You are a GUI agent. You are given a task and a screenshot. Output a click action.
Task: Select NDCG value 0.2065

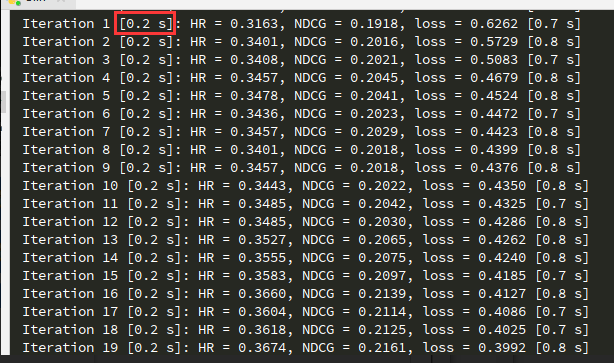[382, 240]
